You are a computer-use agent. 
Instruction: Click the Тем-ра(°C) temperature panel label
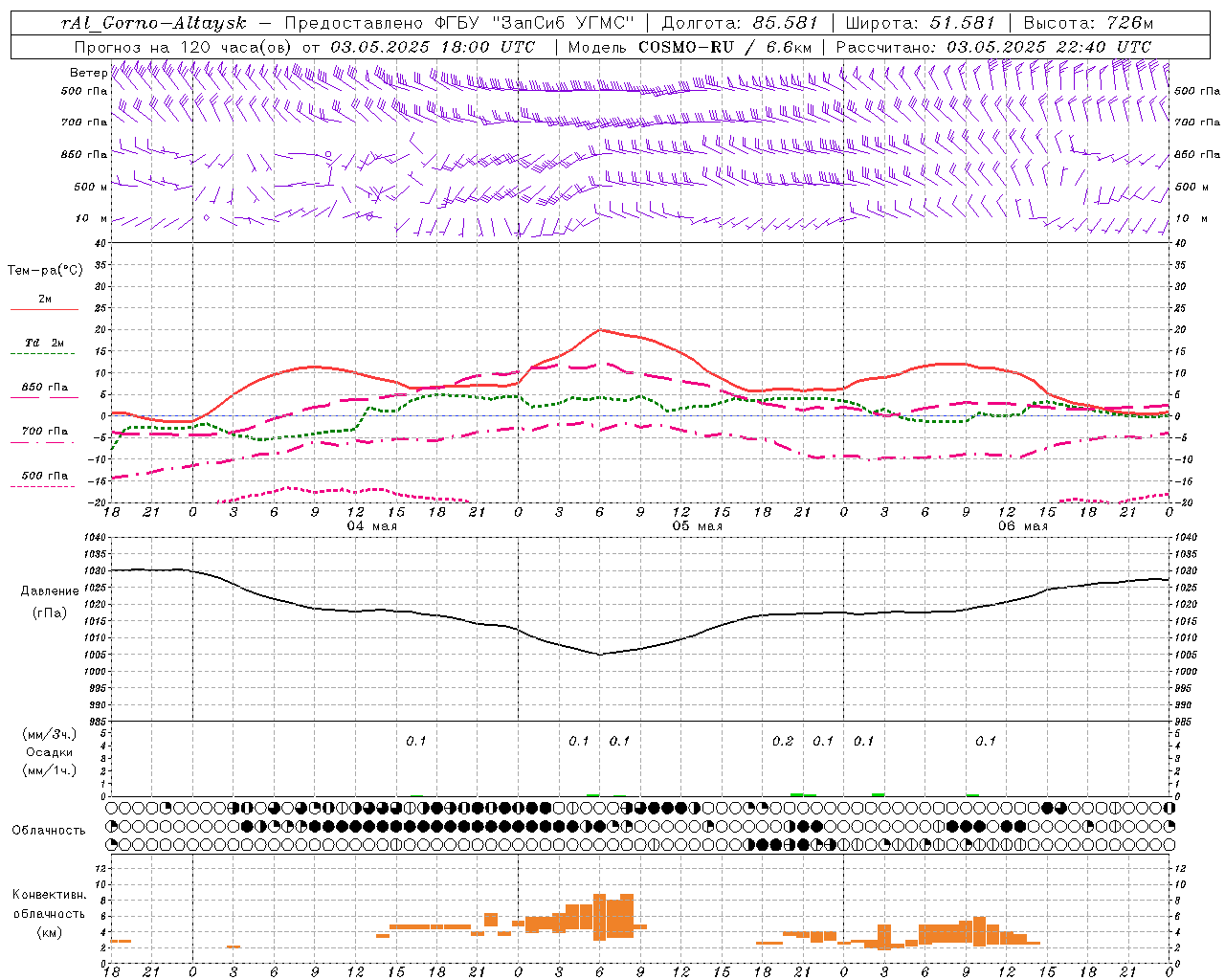coord(45,271)
